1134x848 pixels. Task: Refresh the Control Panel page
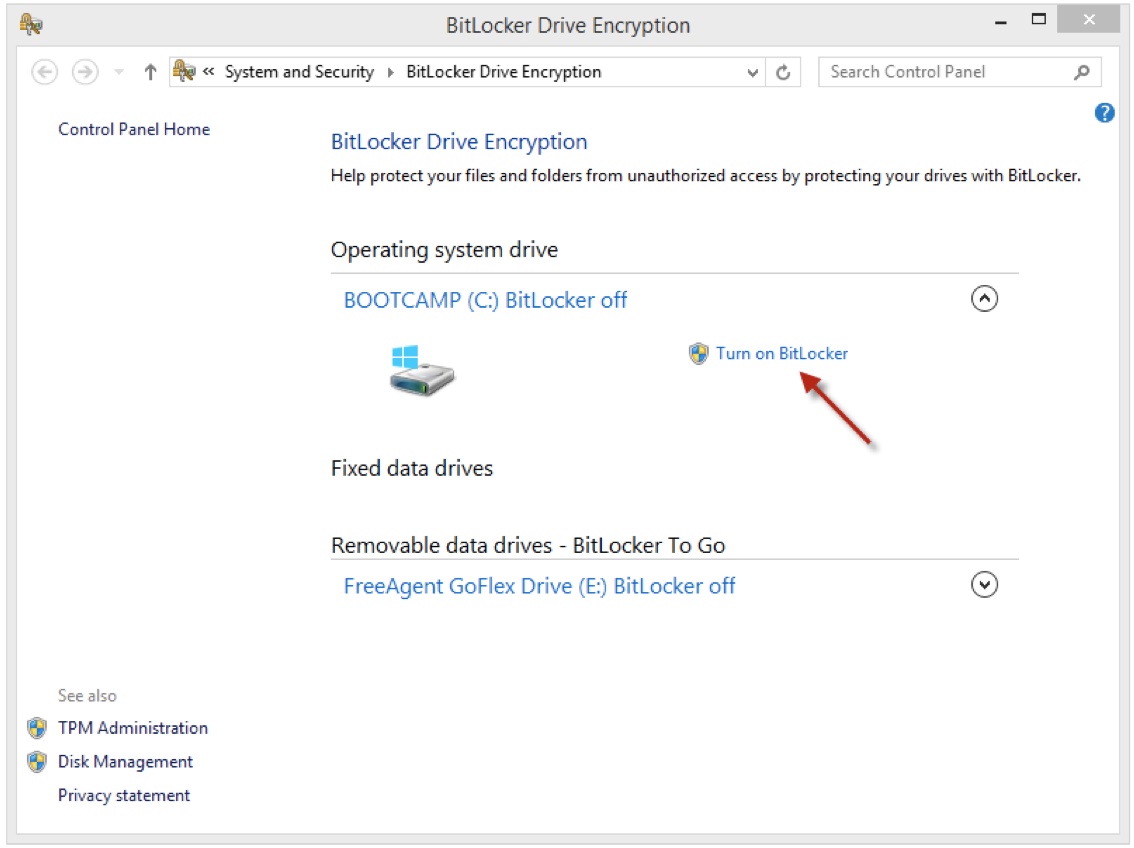click(783, 72)
